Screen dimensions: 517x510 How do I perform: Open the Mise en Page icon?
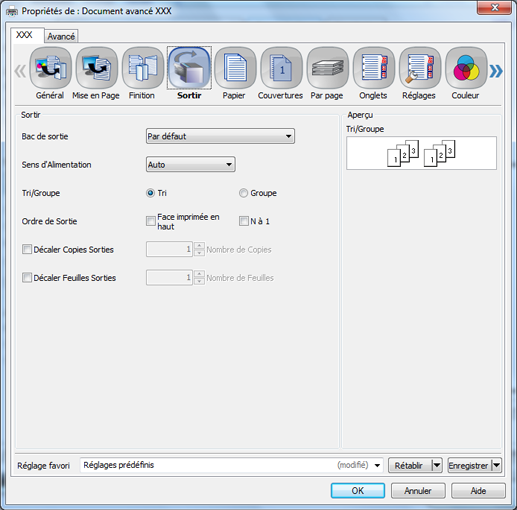click(97, 68)
